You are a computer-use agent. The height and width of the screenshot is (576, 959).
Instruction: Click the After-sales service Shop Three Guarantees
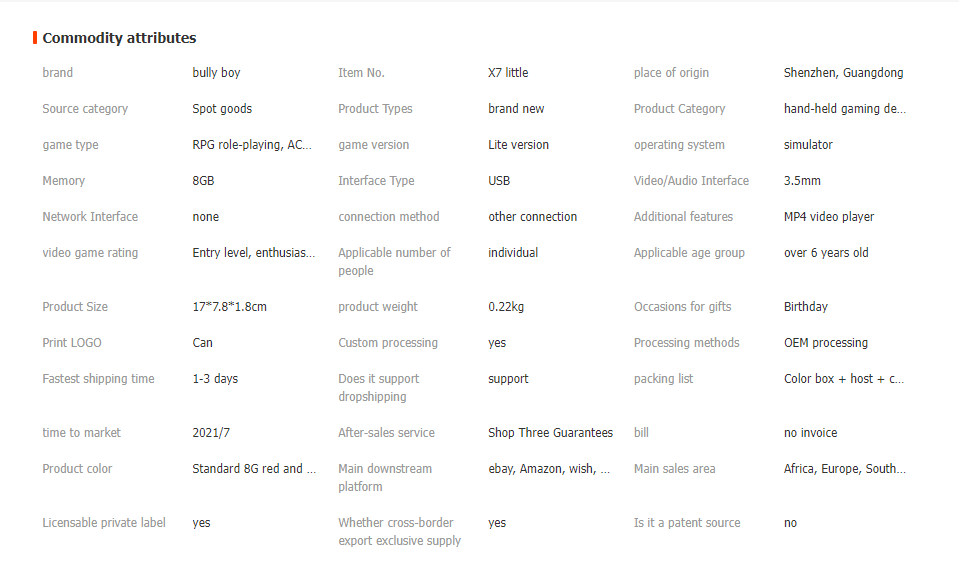pos(550,433)
